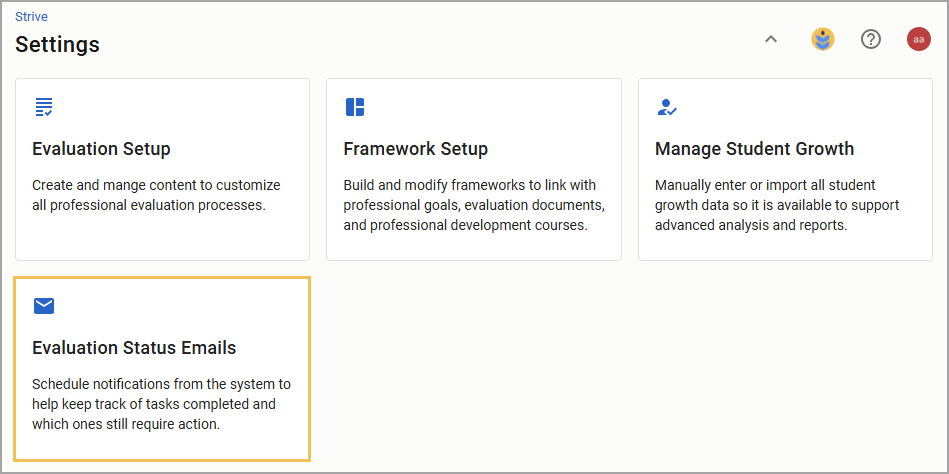This screenshot has width=949, height=474.
Task: Click the yellow wheat logo icon
Action: [x=823, y=39]
